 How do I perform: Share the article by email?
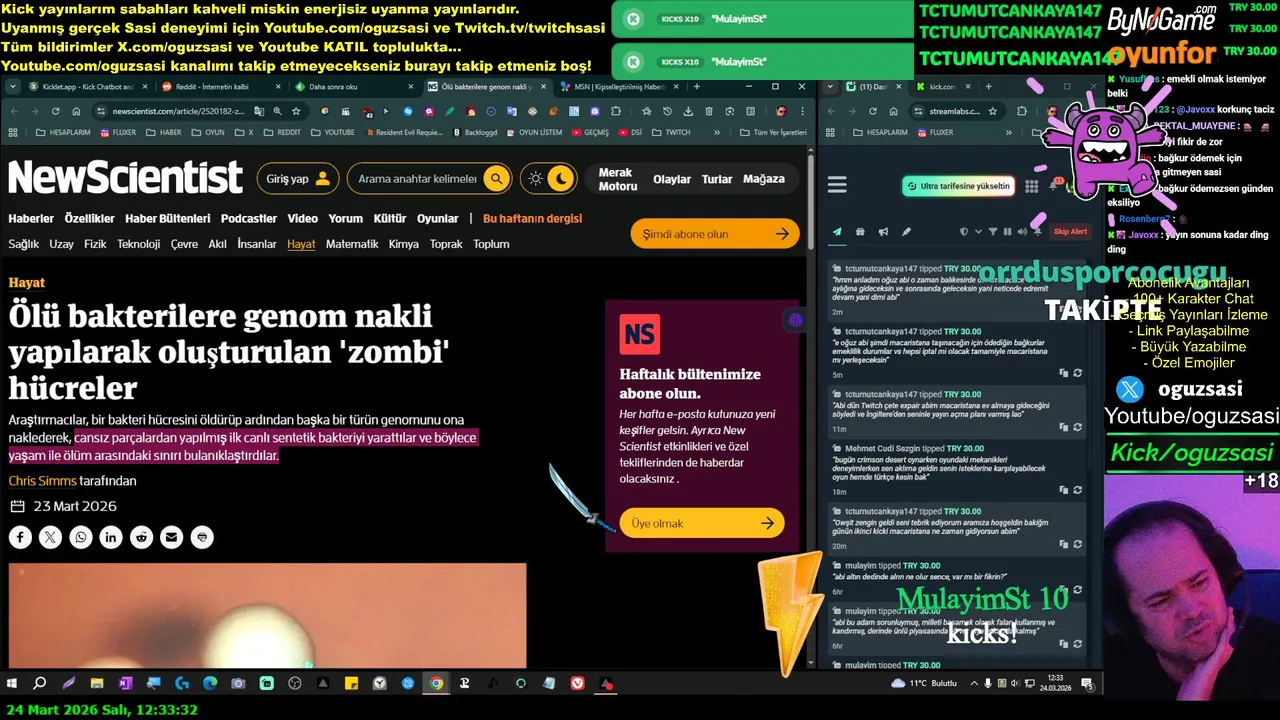[172, 537]
